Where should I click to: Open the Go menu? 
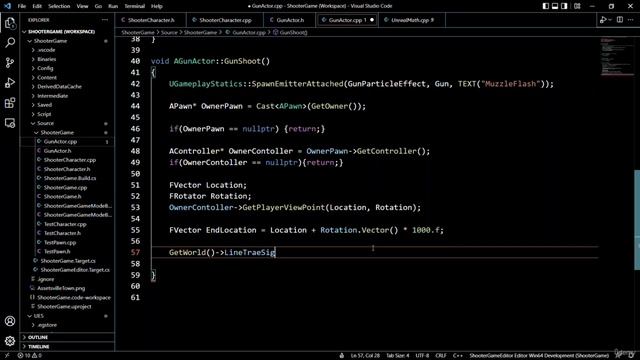coord(98,6)
